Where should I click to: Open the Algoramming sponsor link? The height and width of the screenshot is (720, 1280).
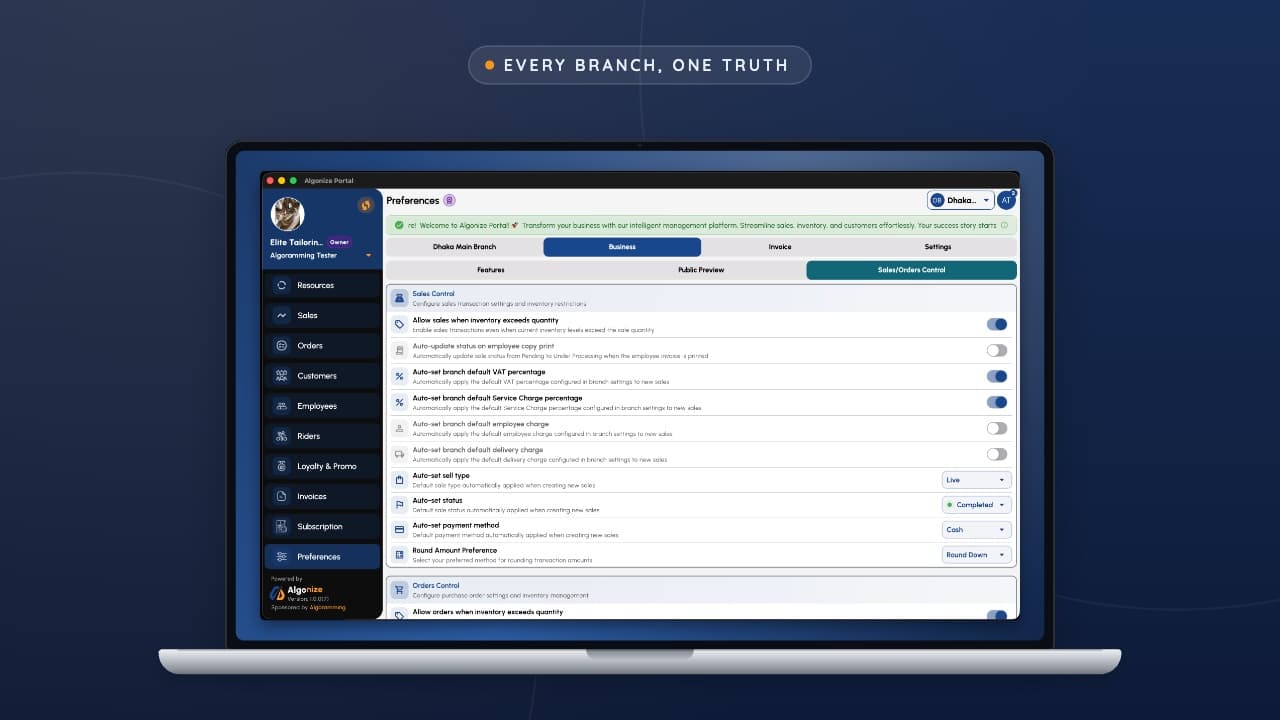point(327,607)
